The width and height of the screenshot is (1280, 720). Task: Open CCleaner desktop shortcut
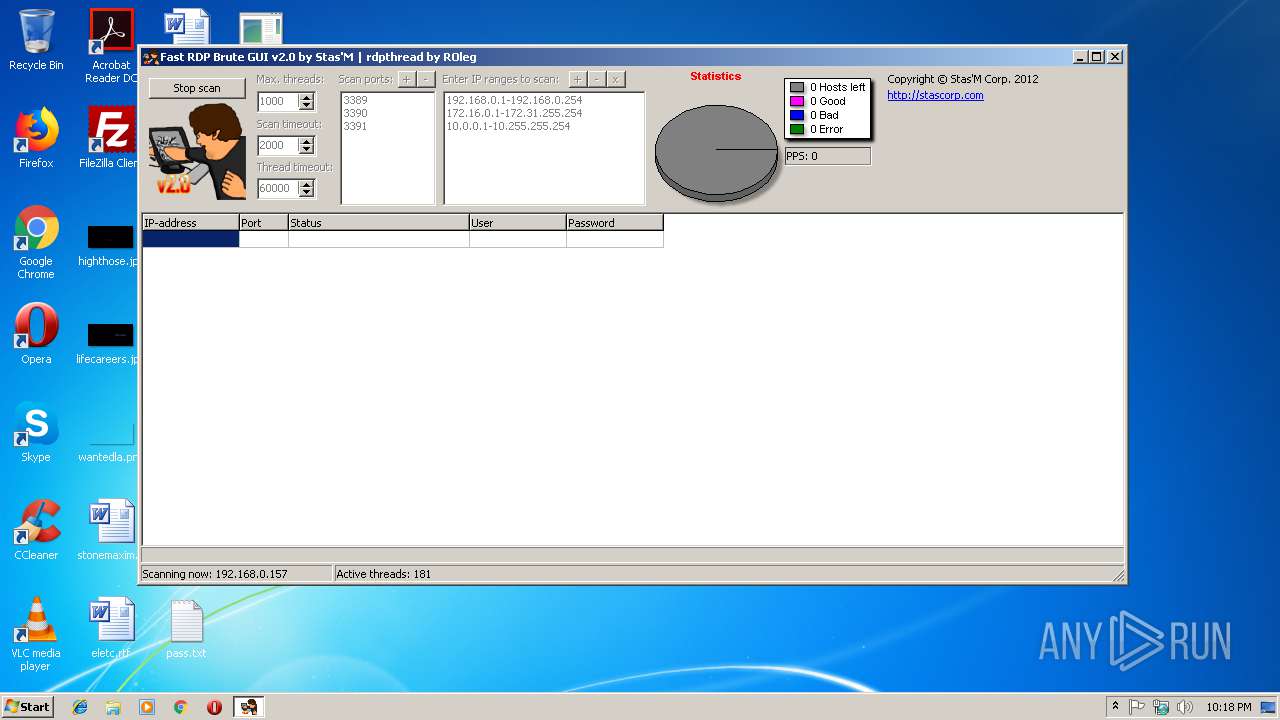tap(36, 530)
